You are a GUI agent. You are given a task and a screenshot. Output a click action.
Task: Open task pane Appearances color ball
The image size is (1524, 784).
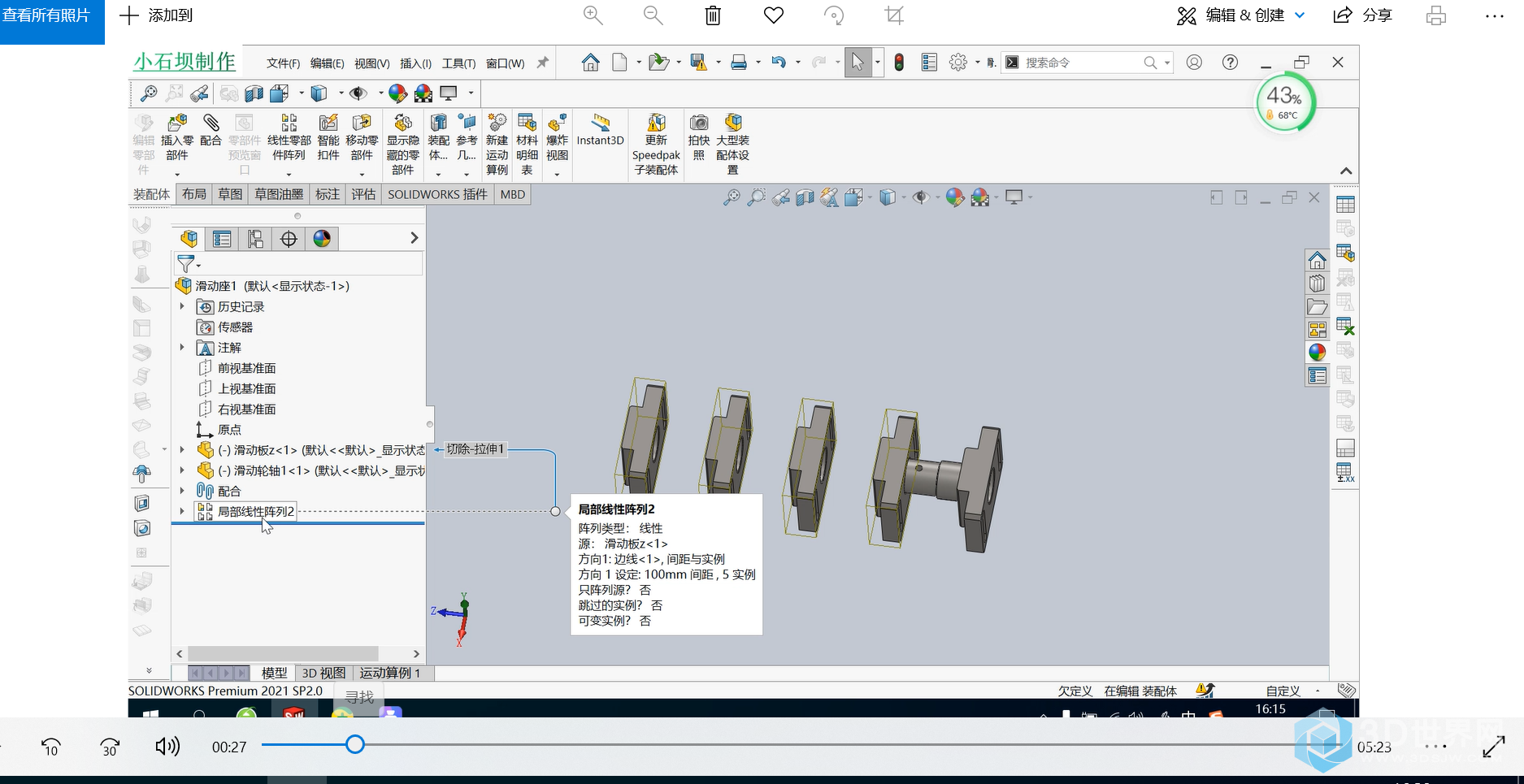(1317, 352)
